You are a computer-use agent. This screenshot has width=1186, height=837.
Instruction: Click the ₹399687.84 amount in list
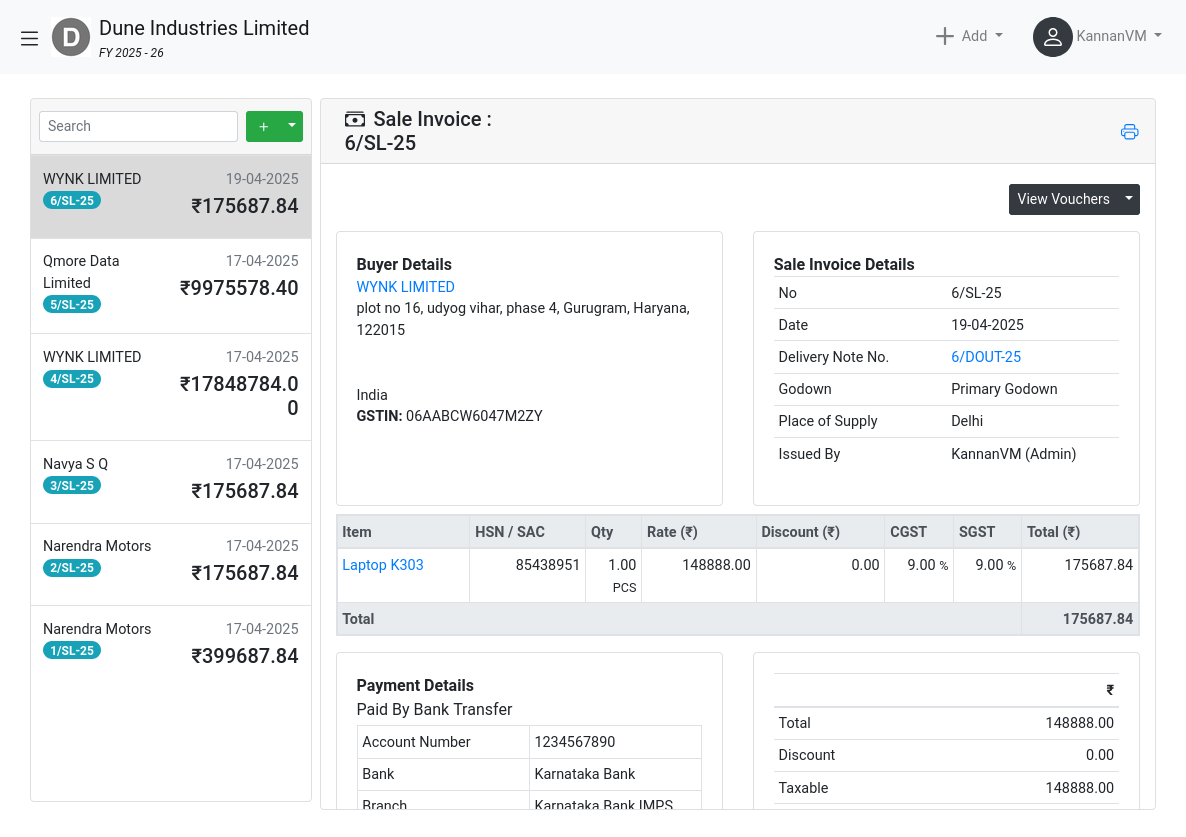244,656
